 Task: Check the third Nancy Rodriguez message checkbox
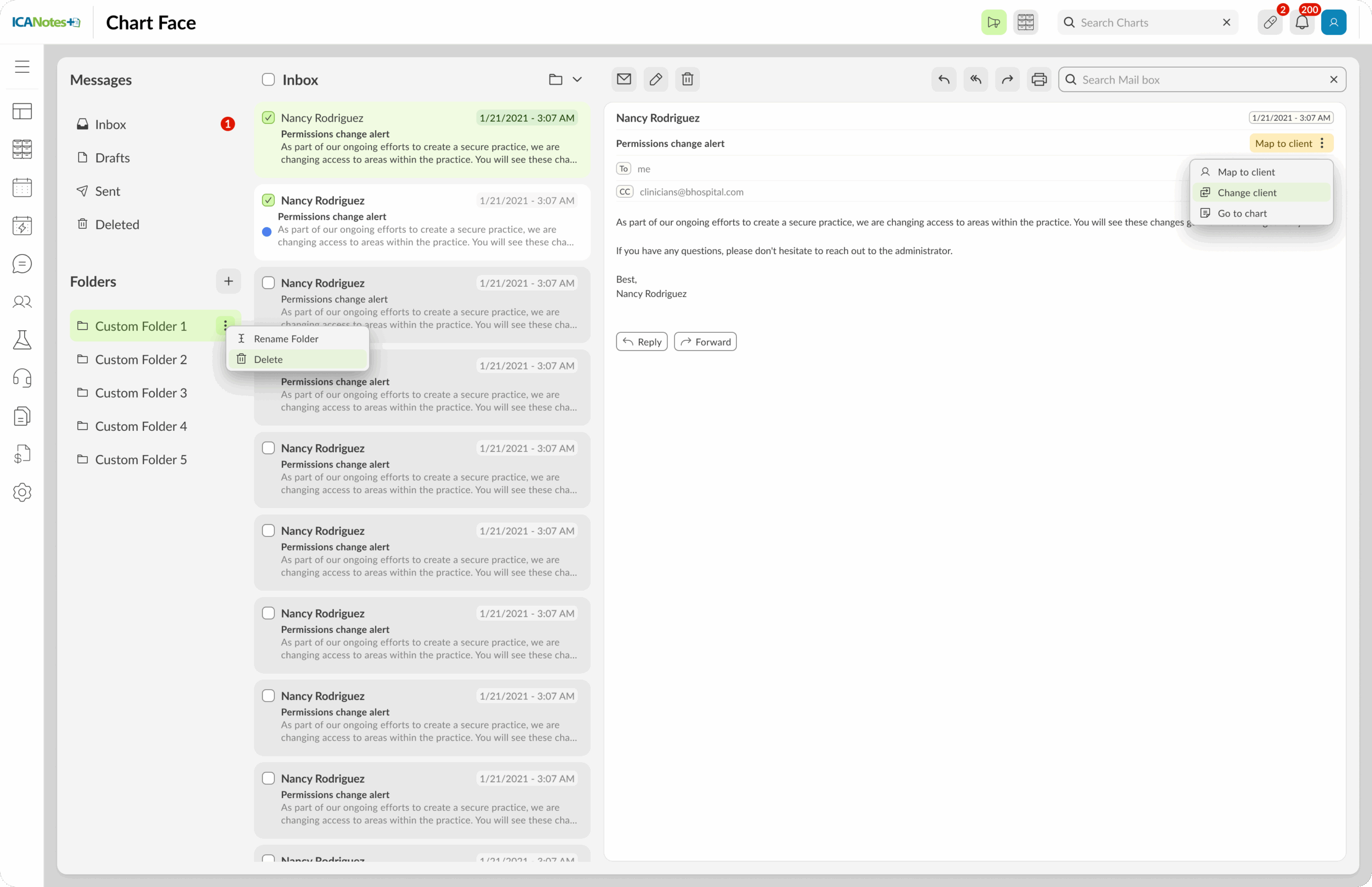[269, 283]
